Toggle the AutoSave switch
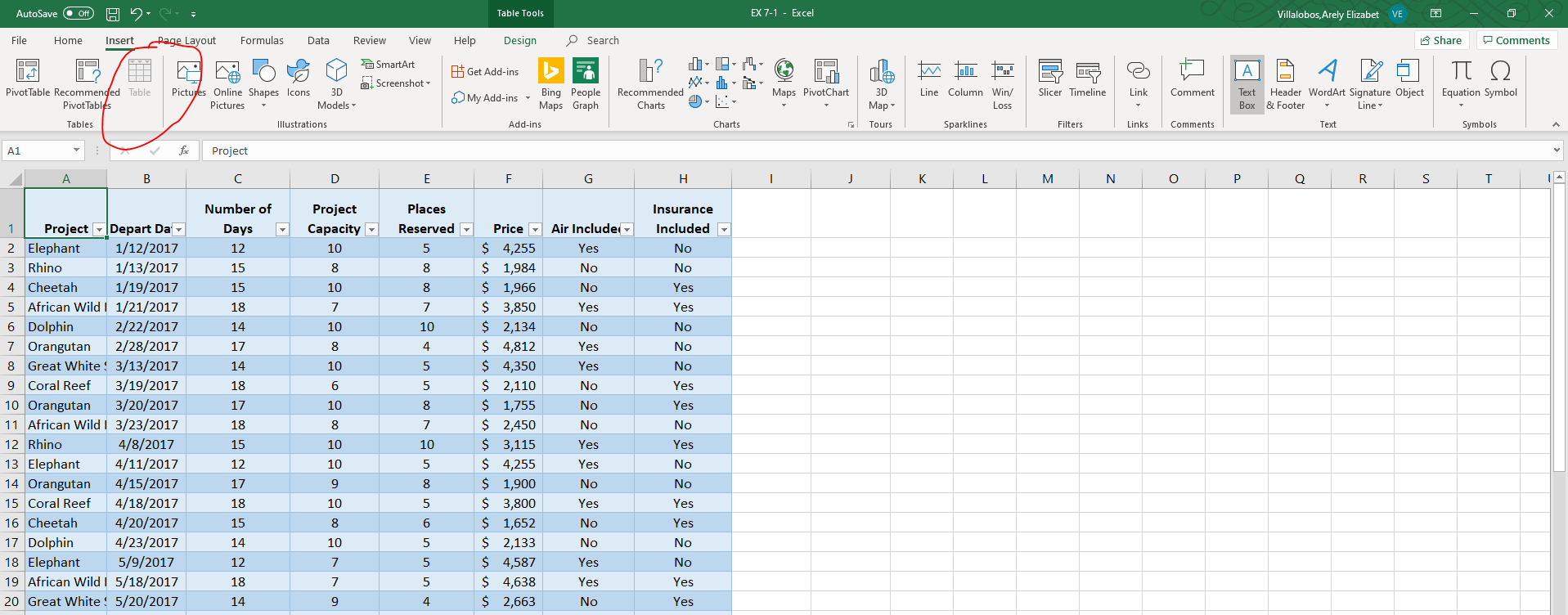 79,13
